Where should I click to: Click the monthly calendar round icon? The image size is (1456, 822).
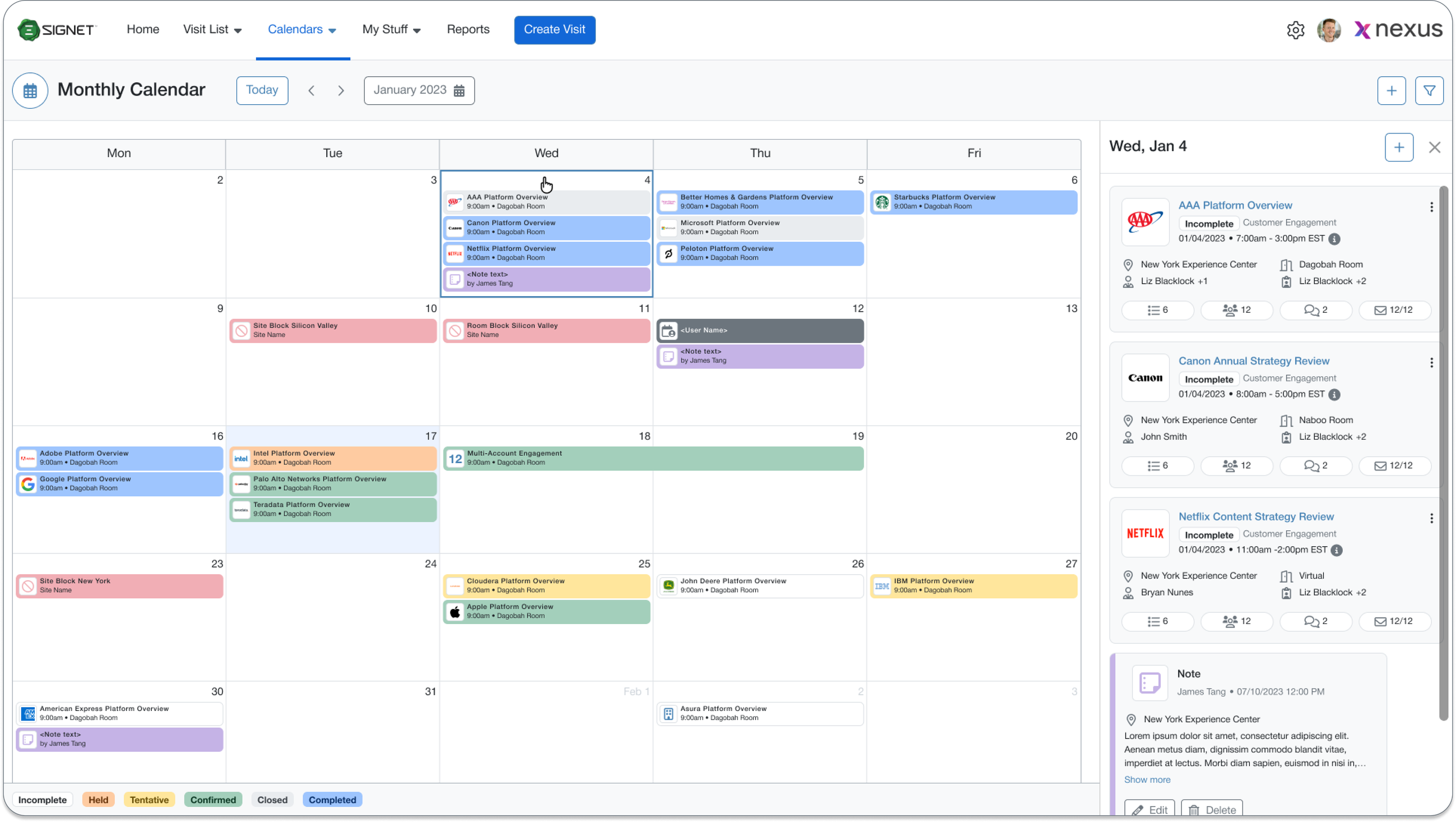(30, 90)
